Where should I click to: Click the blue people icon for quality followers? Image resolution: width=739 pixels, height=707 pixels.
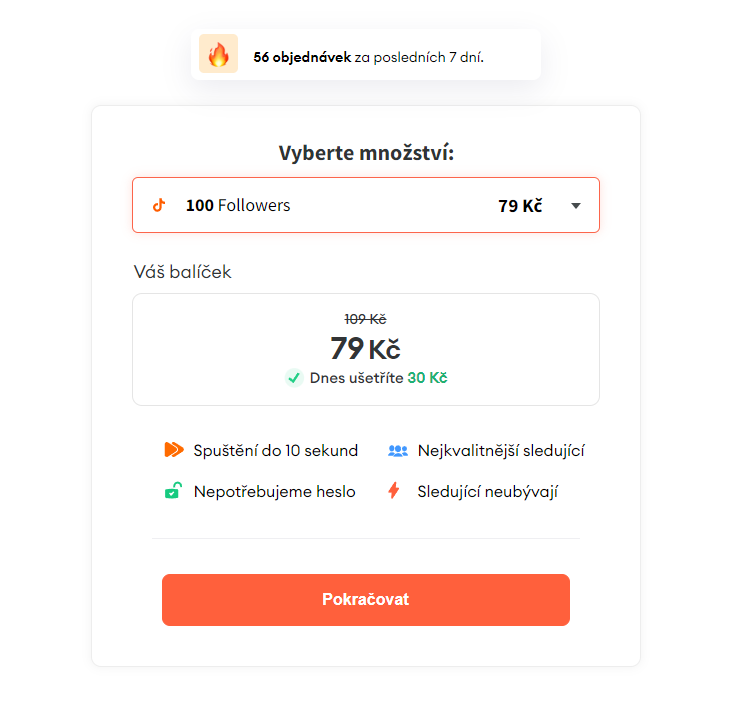point(398,451)
